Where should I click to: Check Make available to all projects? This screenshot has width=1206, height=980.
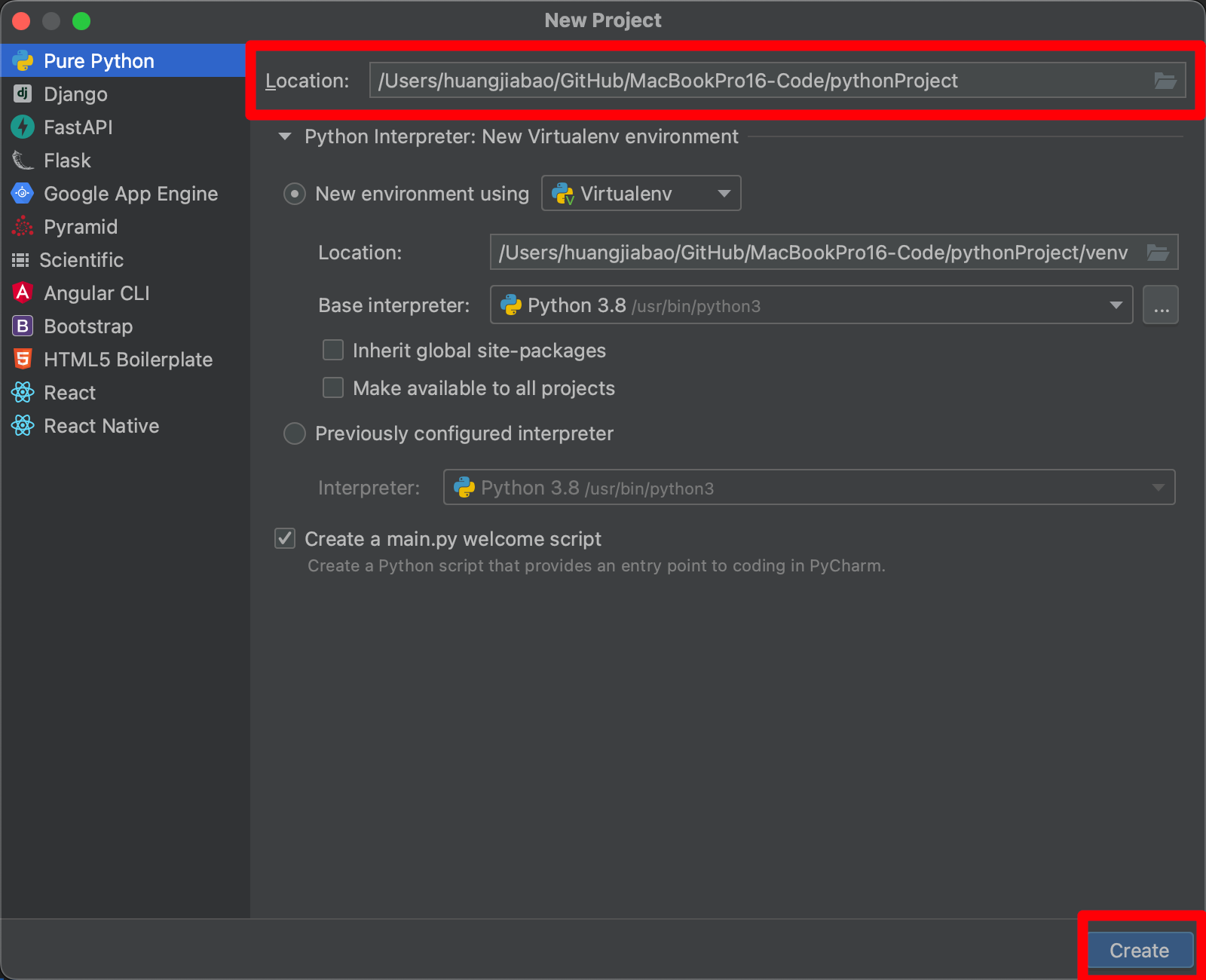[333, 387]
